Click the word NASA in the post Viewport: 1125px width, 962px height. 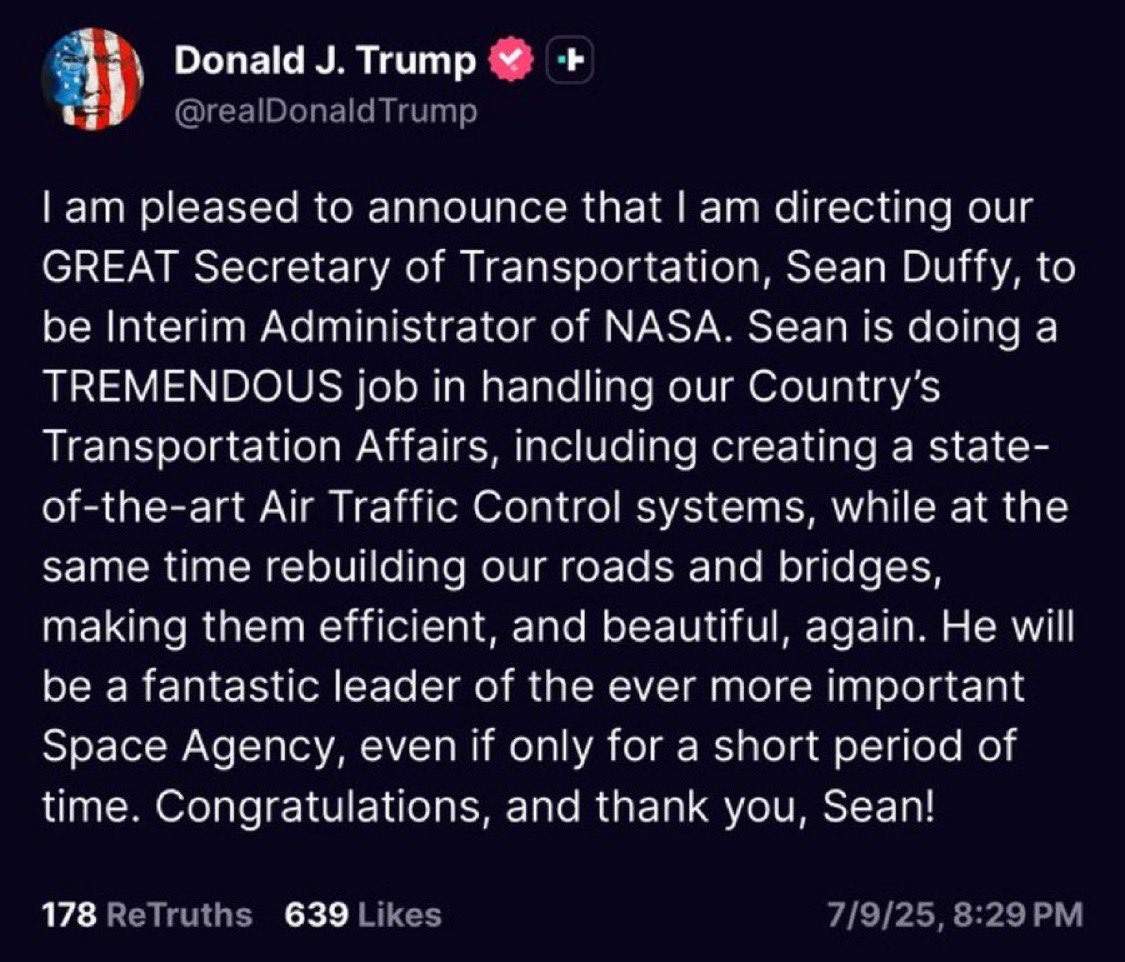coord(664,327)
